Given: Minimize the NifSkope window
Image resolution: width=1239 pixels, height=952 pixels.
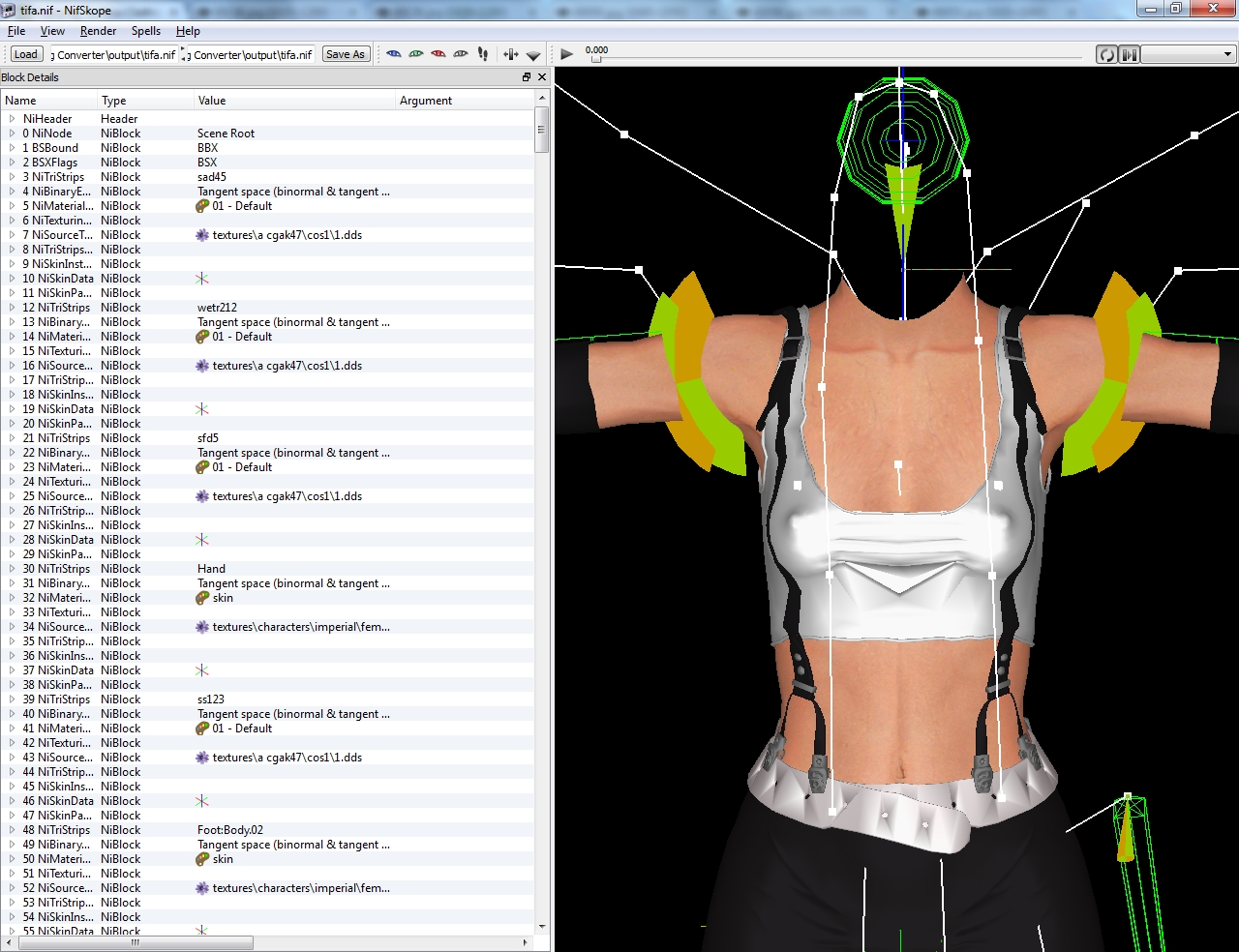Looking at the screenshot, I should coord(1150,9).
